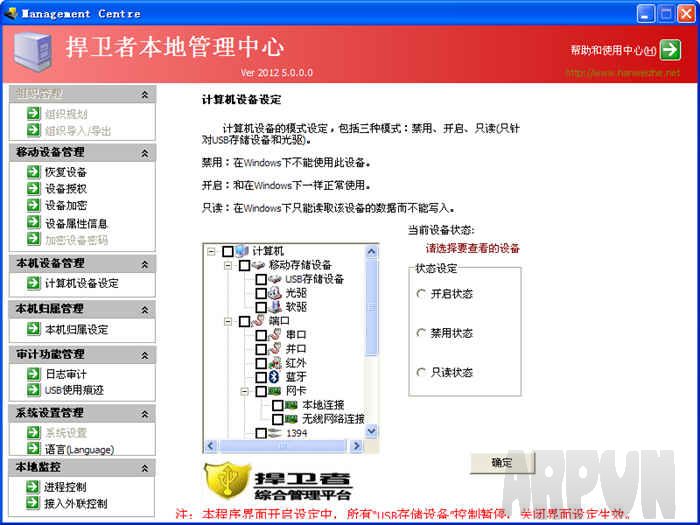Click the 光驱 optical drive icon in the tree

tap(275, 293)
